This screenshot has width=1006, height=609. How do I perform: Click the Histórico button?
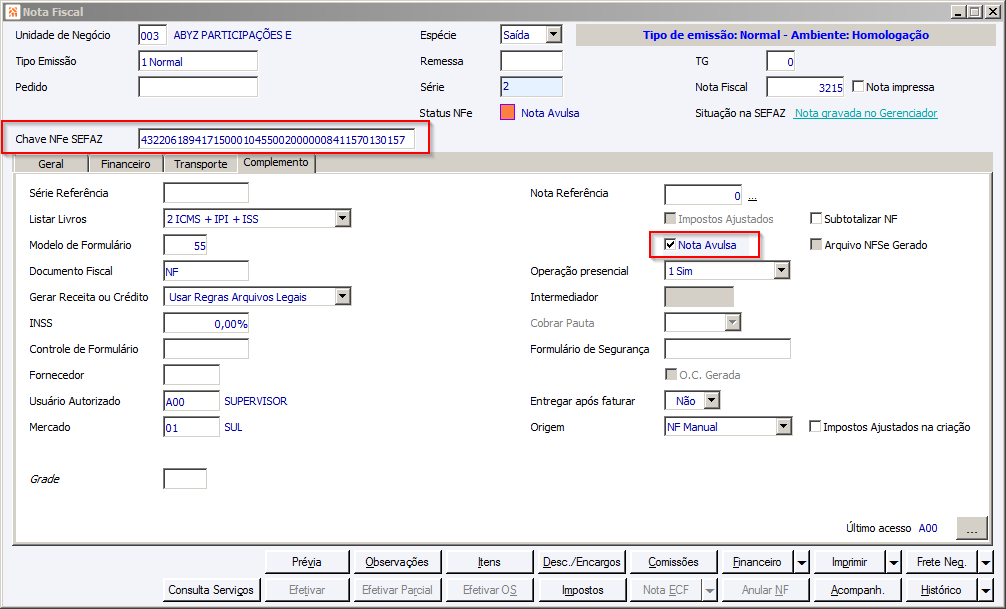tap(942, 590)
